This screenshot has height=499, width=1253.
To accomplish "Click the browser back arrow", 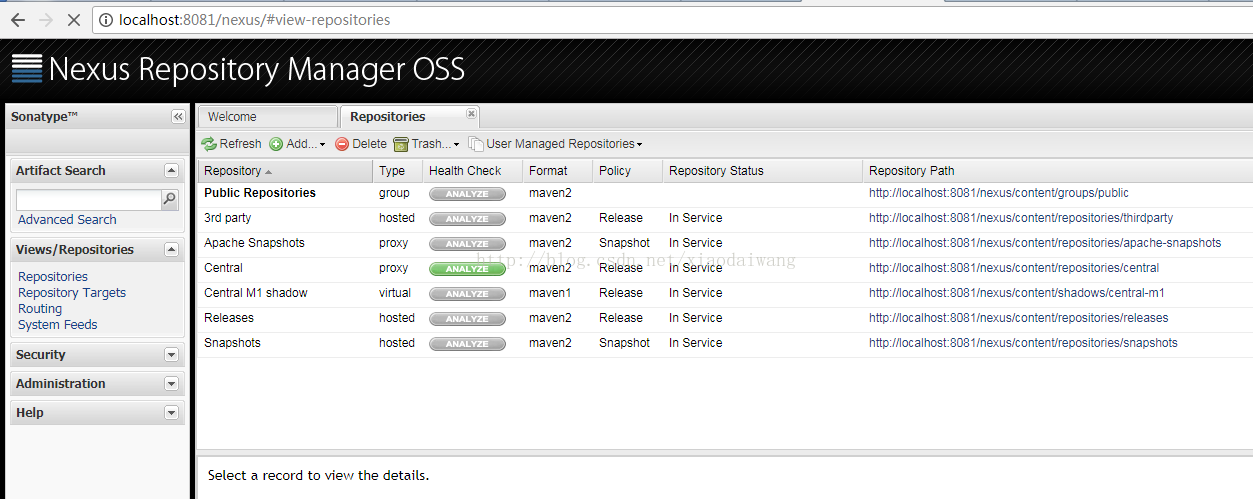I will point(18,19).
